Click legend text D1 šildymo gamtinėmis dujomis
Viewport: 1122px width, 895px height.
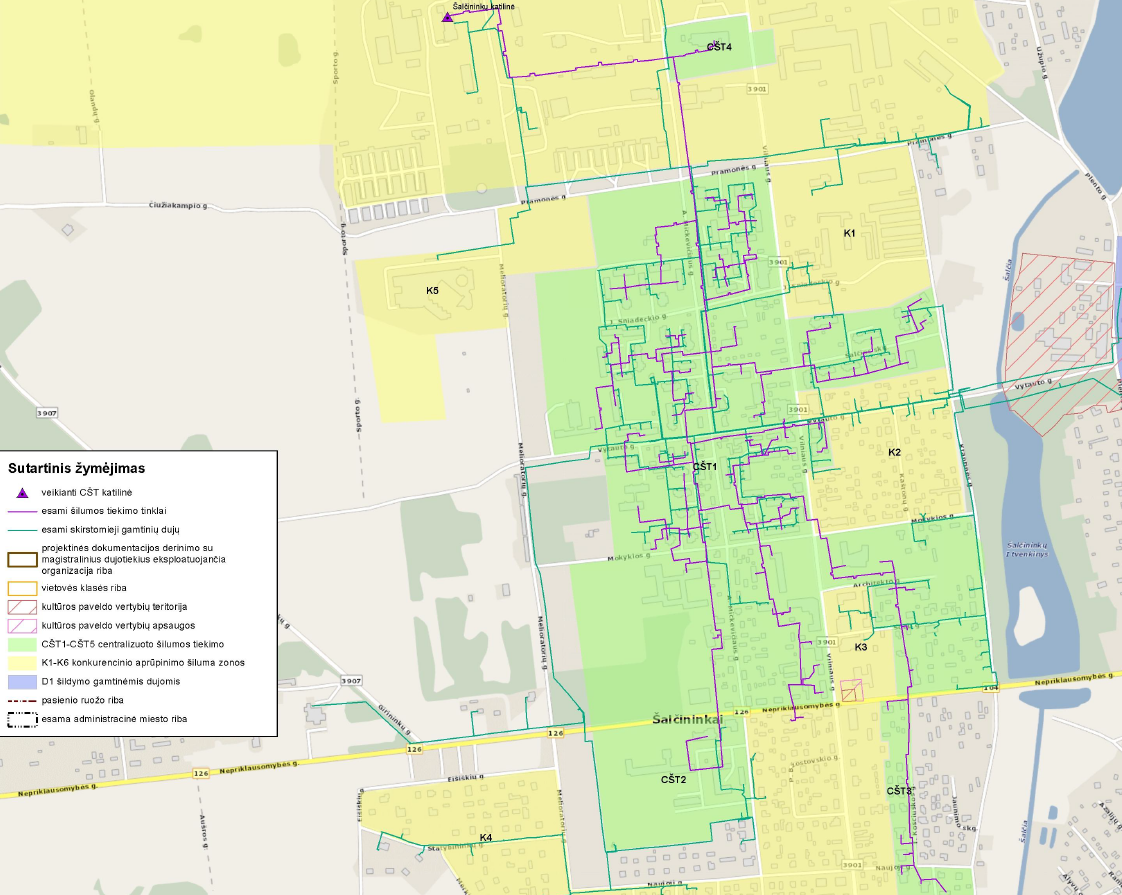pyautogui.click(x=111, y=682)
